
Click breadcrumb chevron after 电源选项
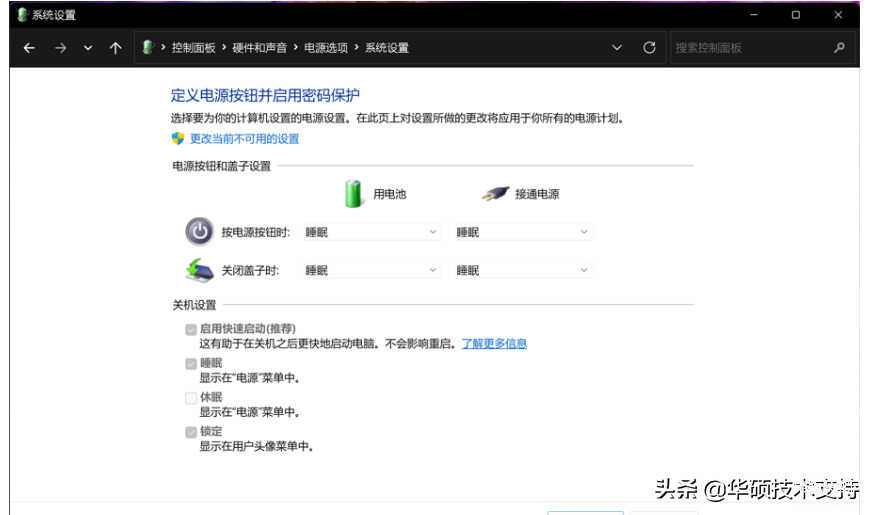(356, 47)
